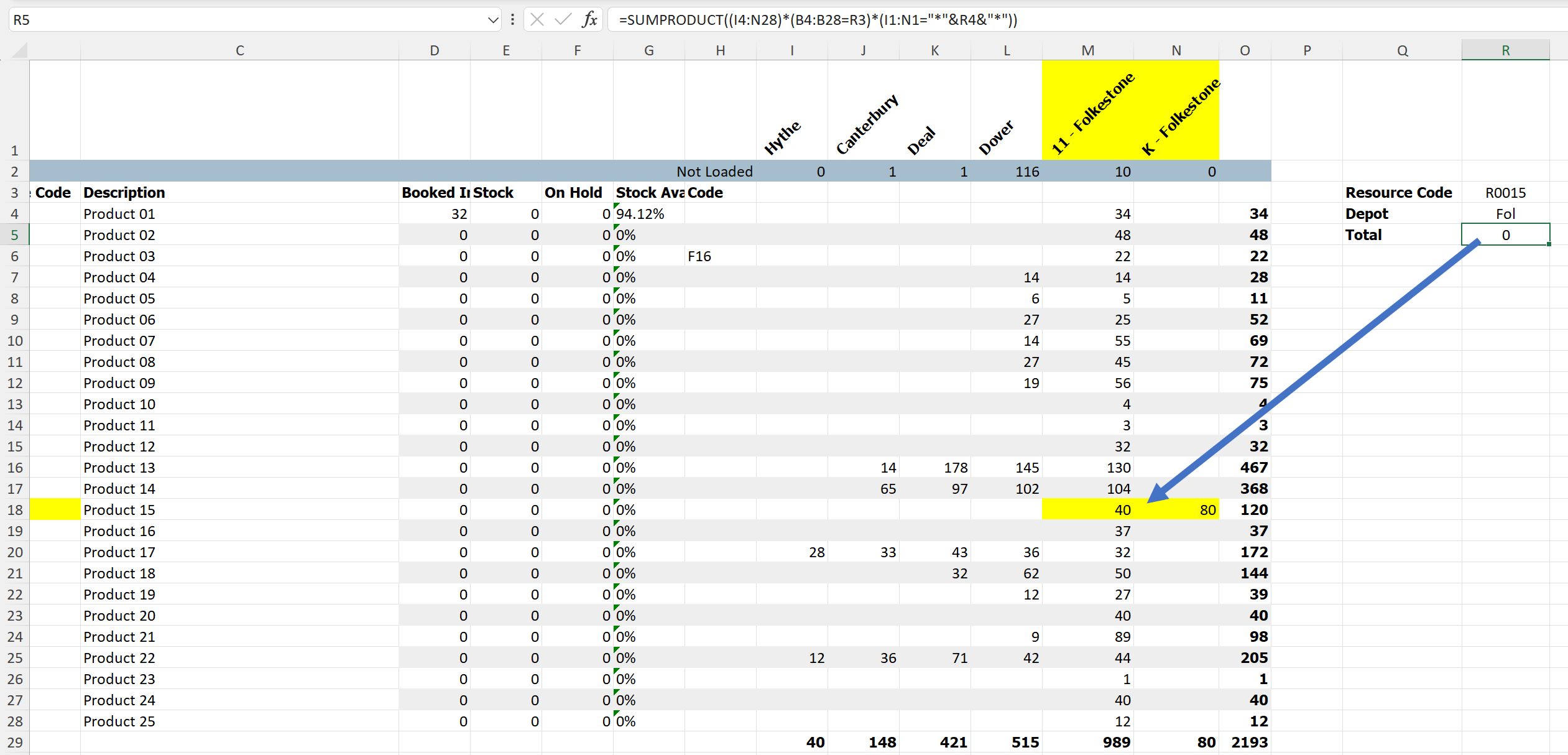Click the yellow 11 - Folkestone header cell
The height and width of the screenshot is (755, 1568).
(x=1087, y=111)
